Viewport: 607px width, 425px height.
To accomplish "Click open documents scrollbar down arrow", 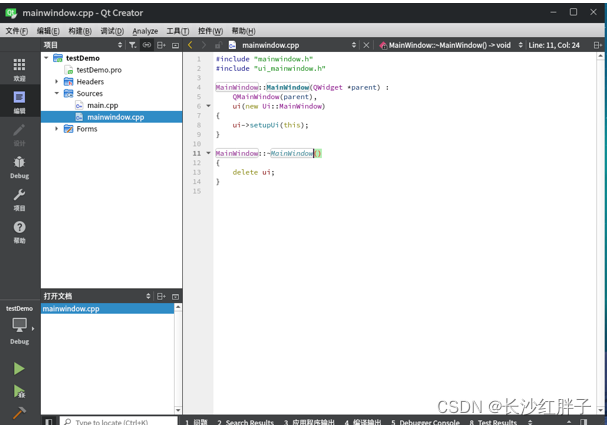I will click(x=178, y=410).
